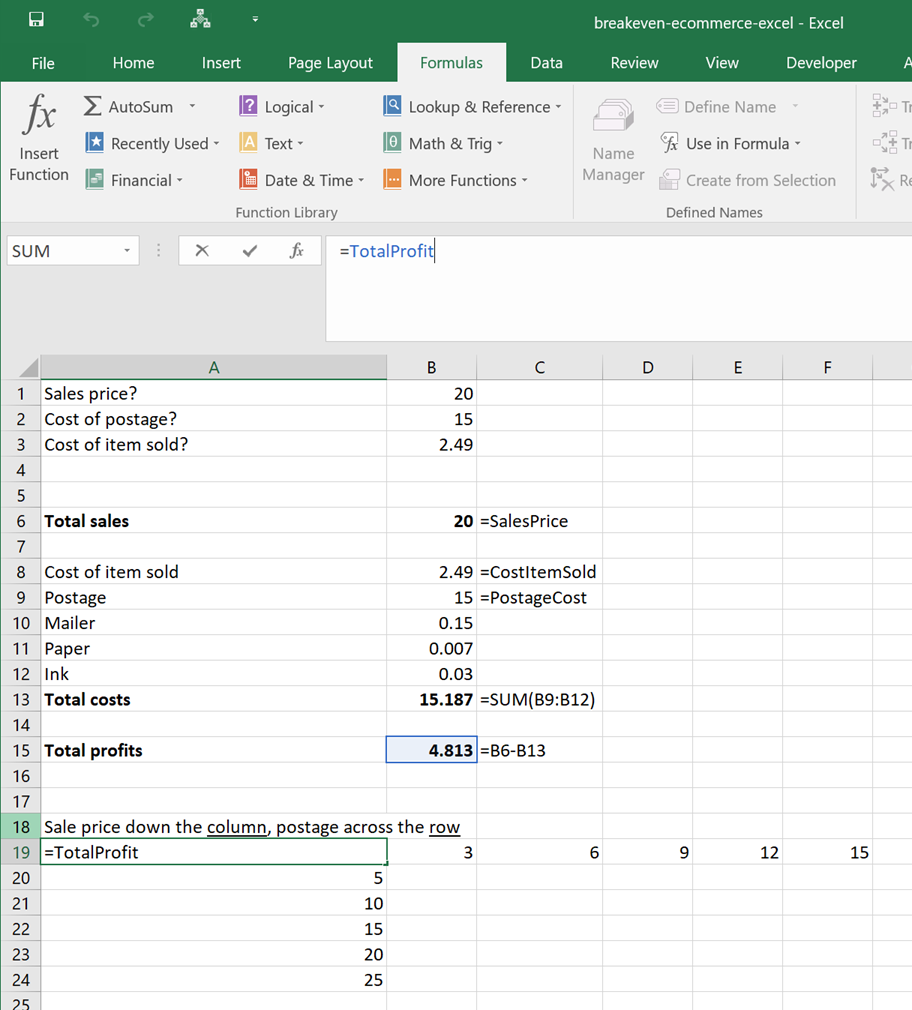
Task: Select the column B header
Action: click(431, 367)
